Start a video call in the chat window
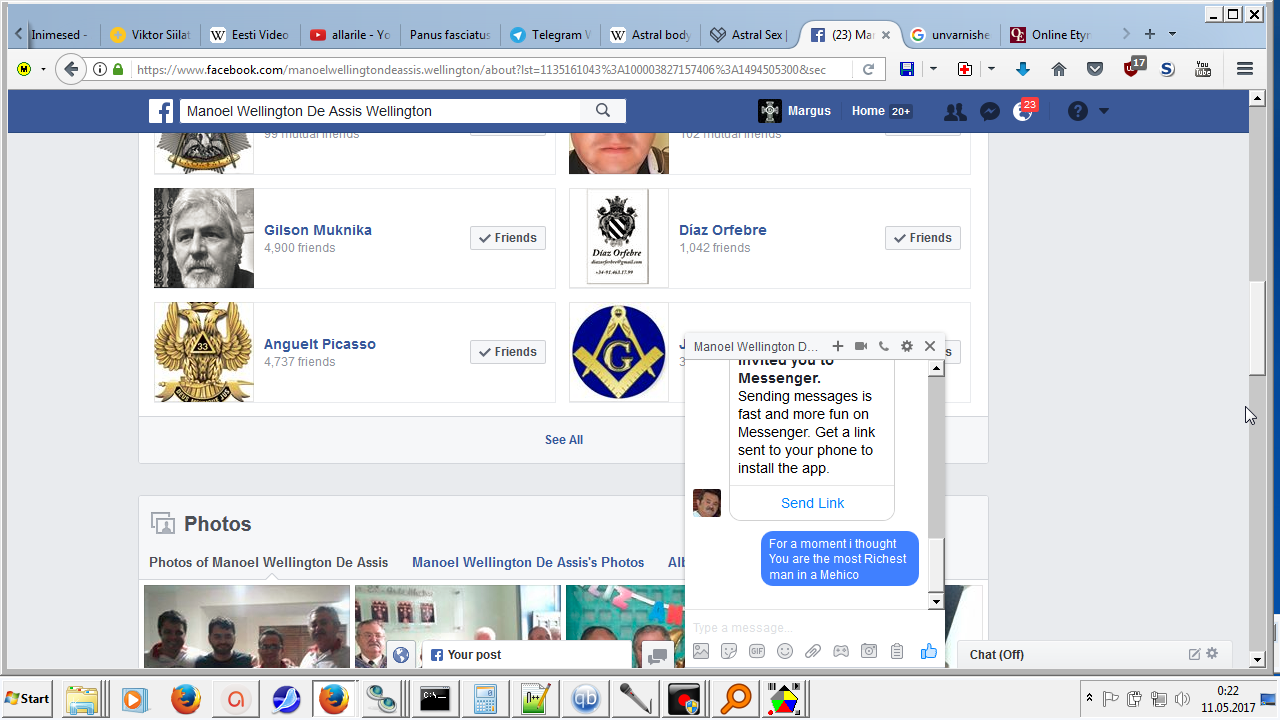 [x=861, y=346]
